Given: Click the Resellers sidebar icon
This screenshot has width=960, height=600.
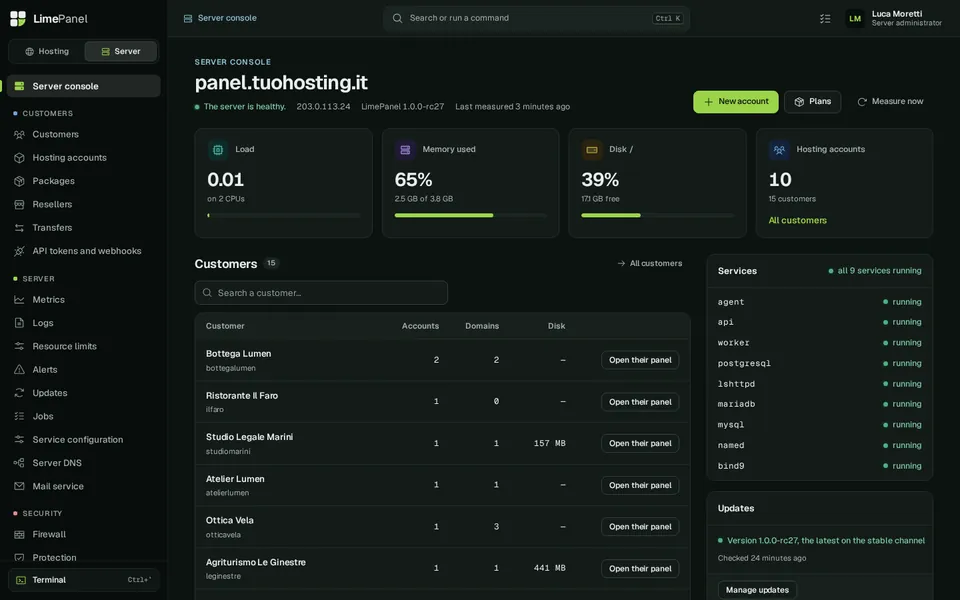Looking at the screenshot, I should (20, 204).
